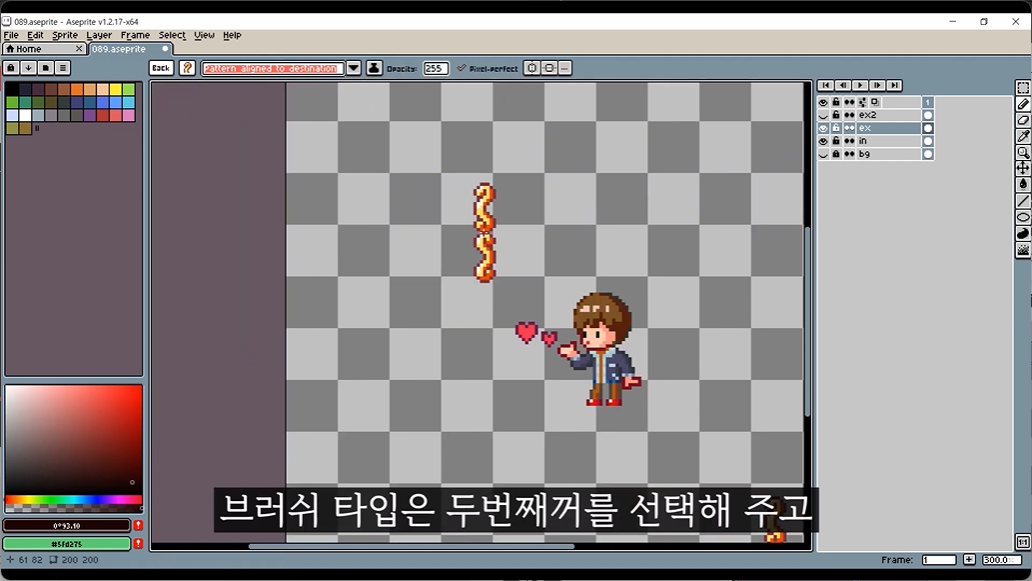
Task: Open the pattern aligned to destination combo box
Action: [x=272, y=68]
